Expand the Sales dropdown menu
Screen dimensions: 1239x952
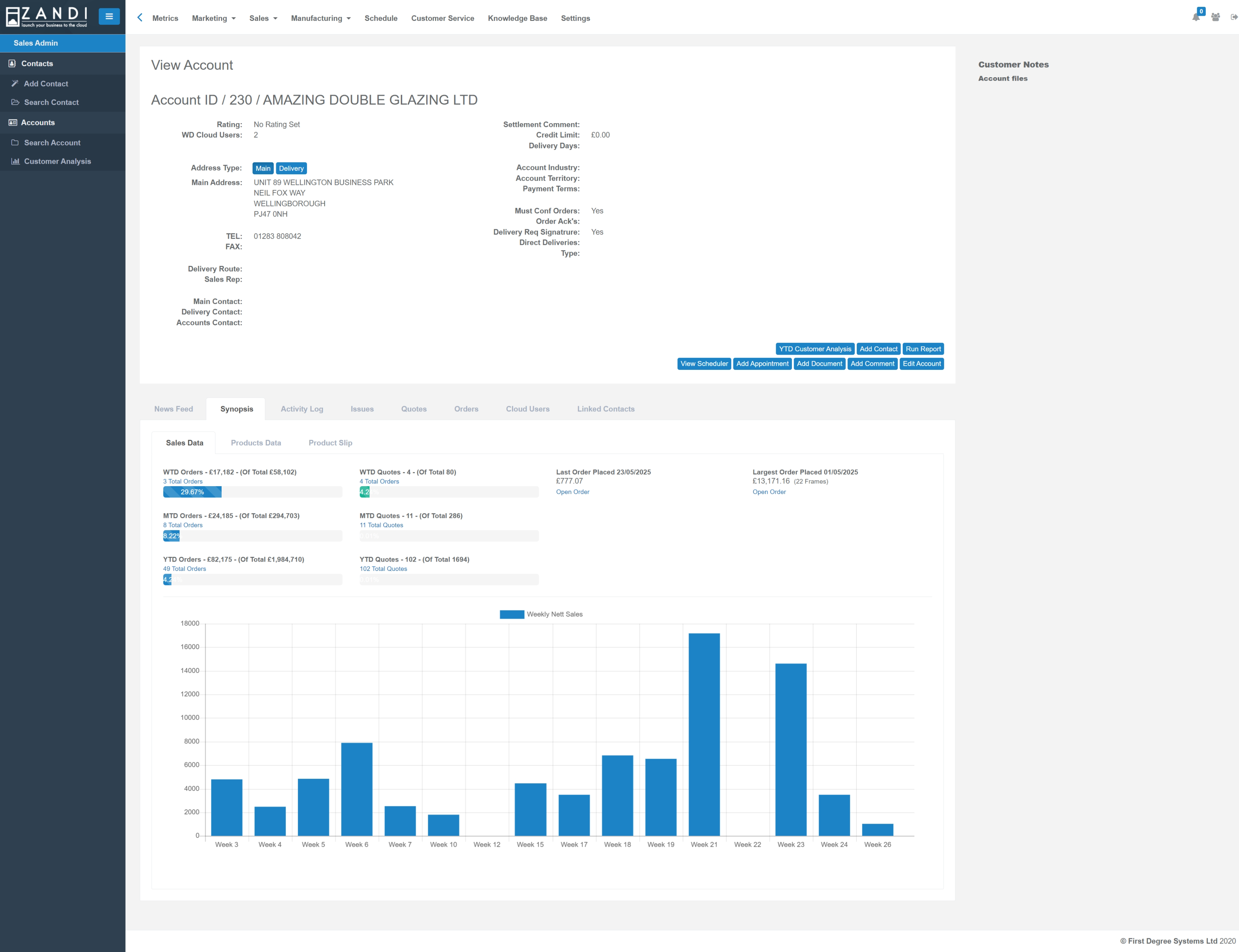tap(263, 18)
